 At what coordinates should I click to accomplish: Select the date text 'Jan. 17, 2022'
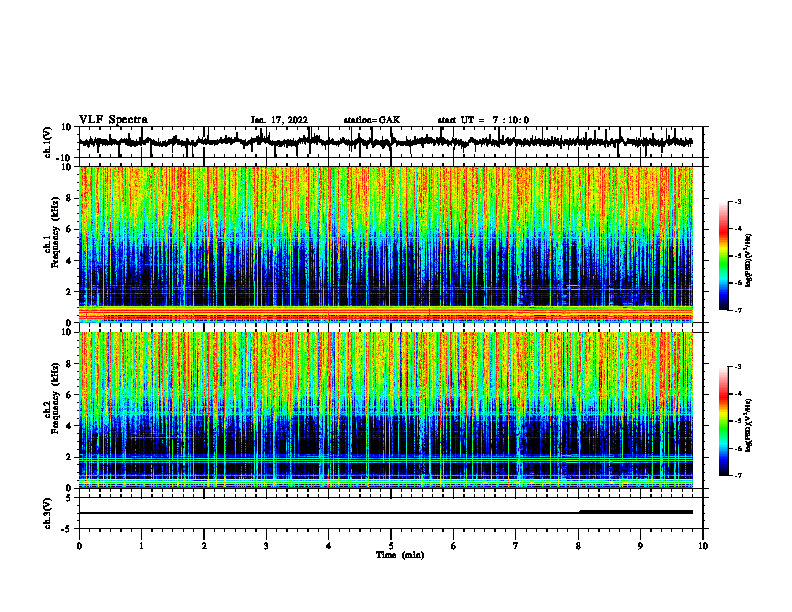pos(279,120)
